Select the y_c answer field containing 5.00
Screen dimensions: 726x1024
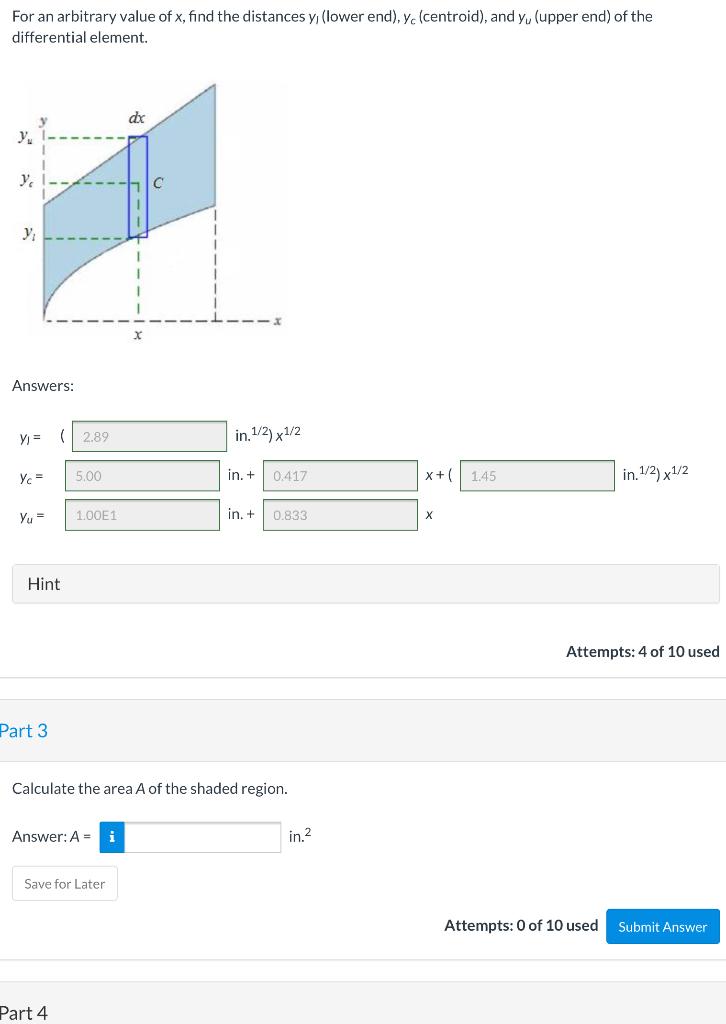click(x=142, y=476)
